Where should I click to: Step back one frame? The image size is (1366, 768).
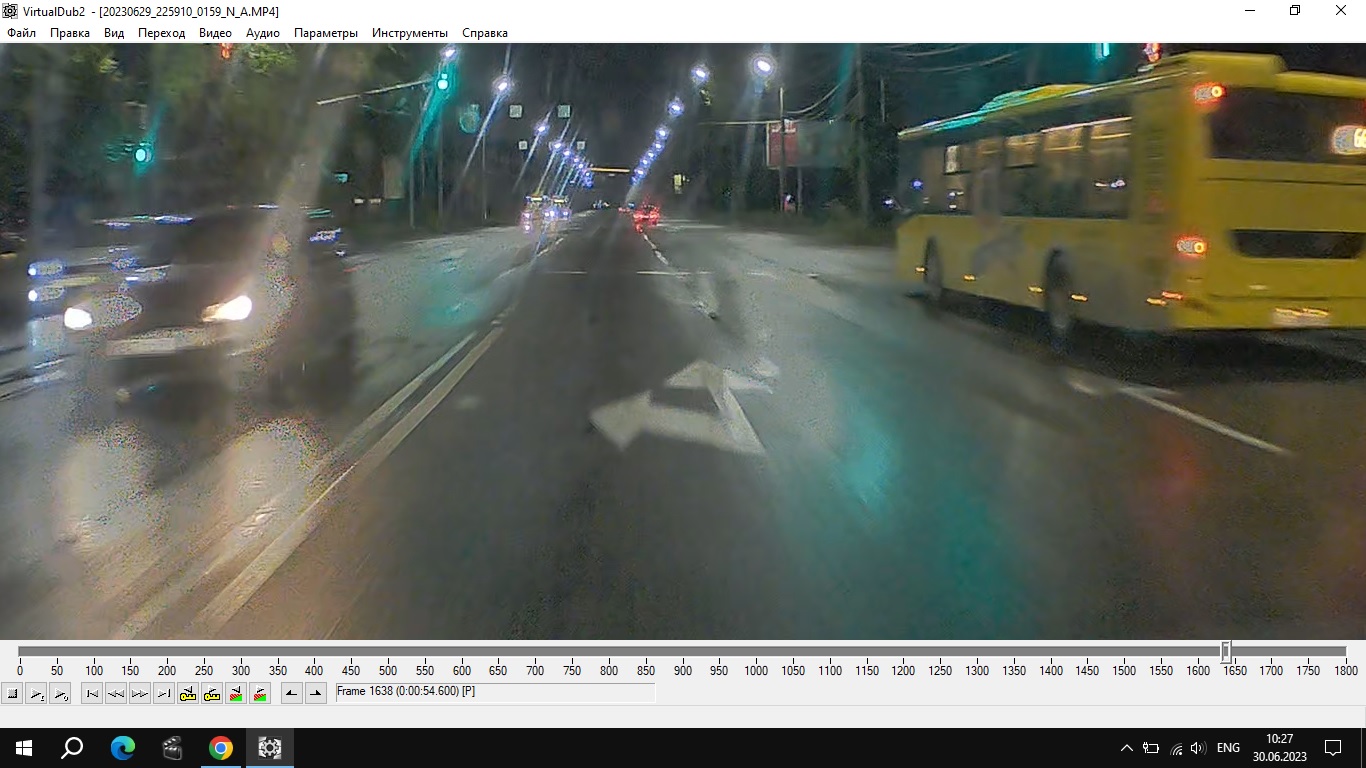tap(116, 693)
